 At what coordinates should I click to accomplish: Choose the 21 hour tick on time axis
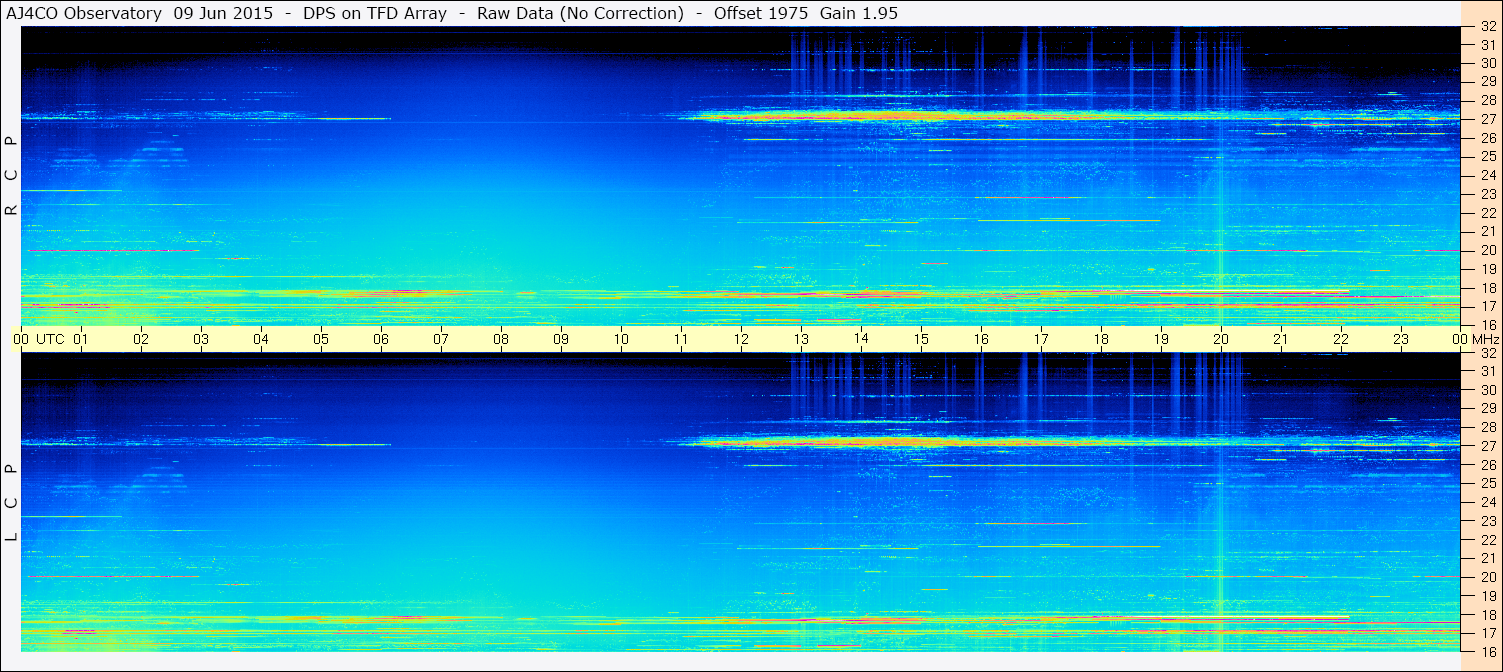1281,339
